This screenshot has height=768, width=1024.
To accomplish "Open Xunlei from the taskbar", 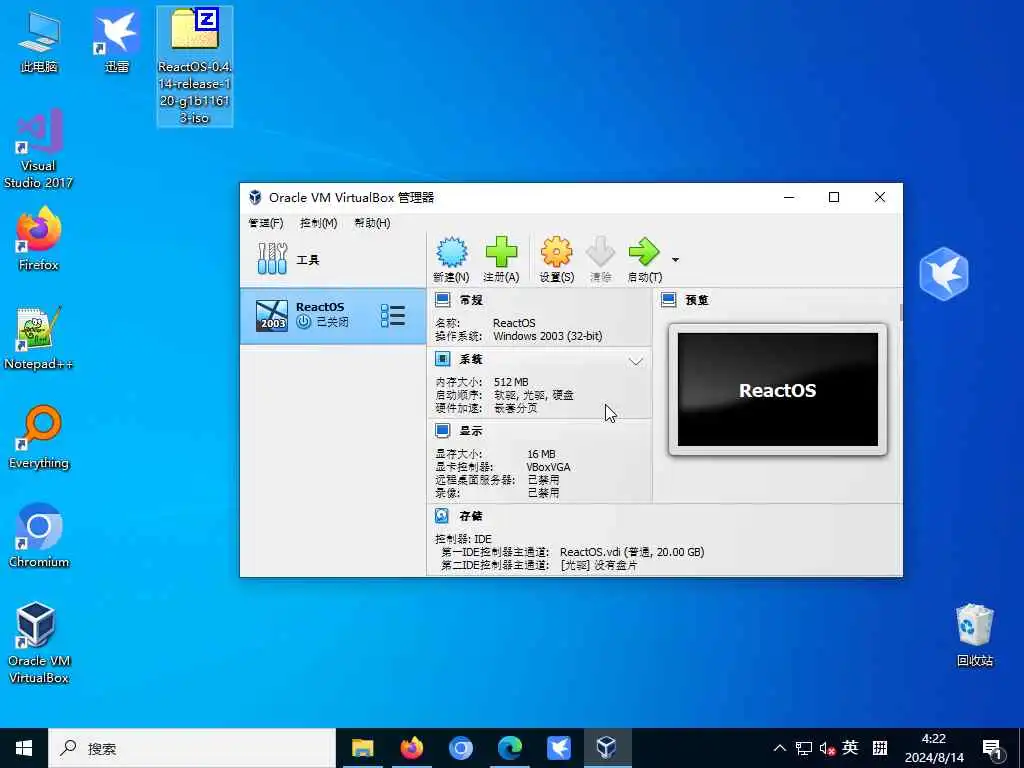I will 558,748.
